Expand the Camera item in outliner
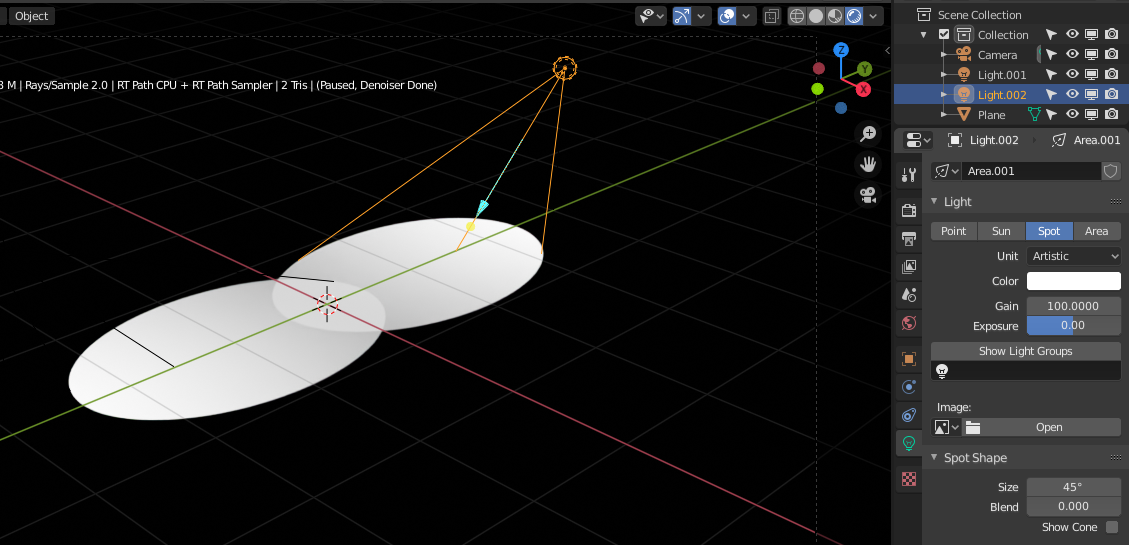This screenshot has width=1129, height=545. coord(942,55)
